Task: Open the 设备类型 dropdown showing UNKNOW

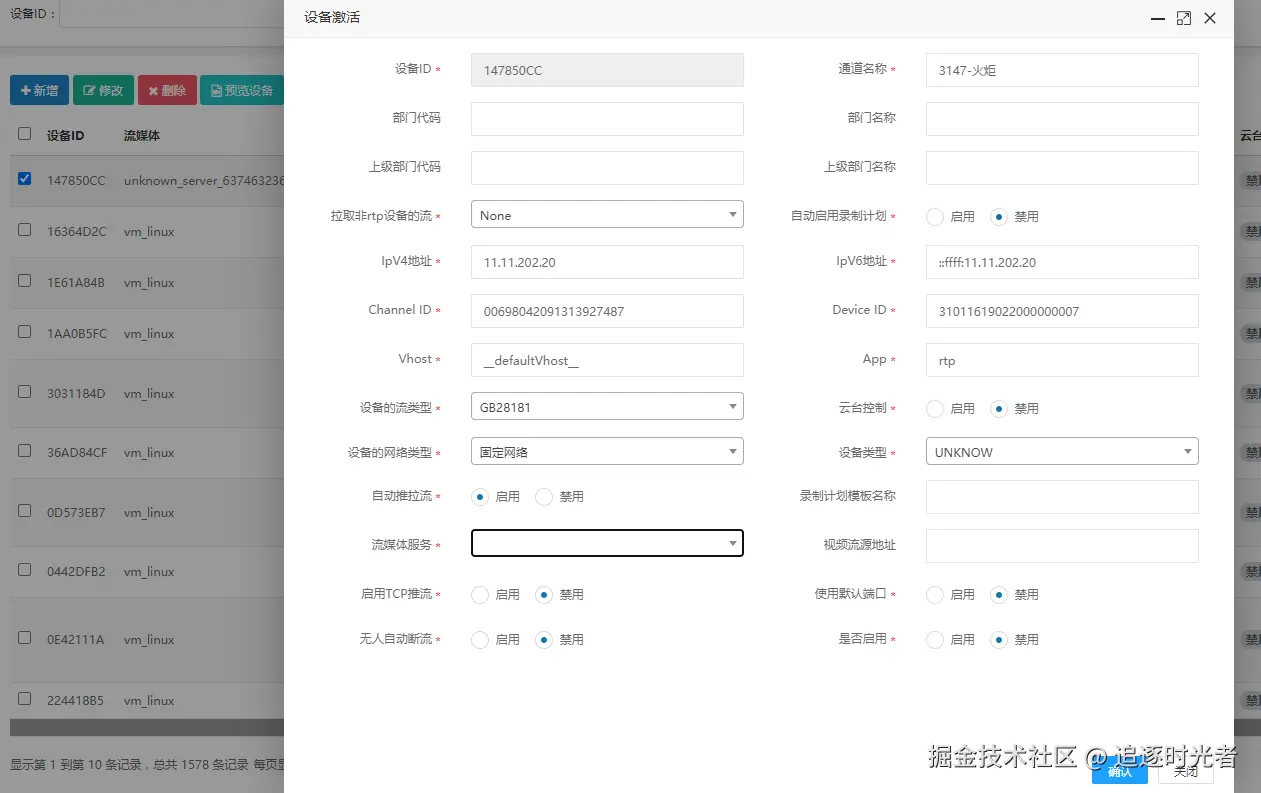Action: pyautogui.click(x=1062, y=451)
